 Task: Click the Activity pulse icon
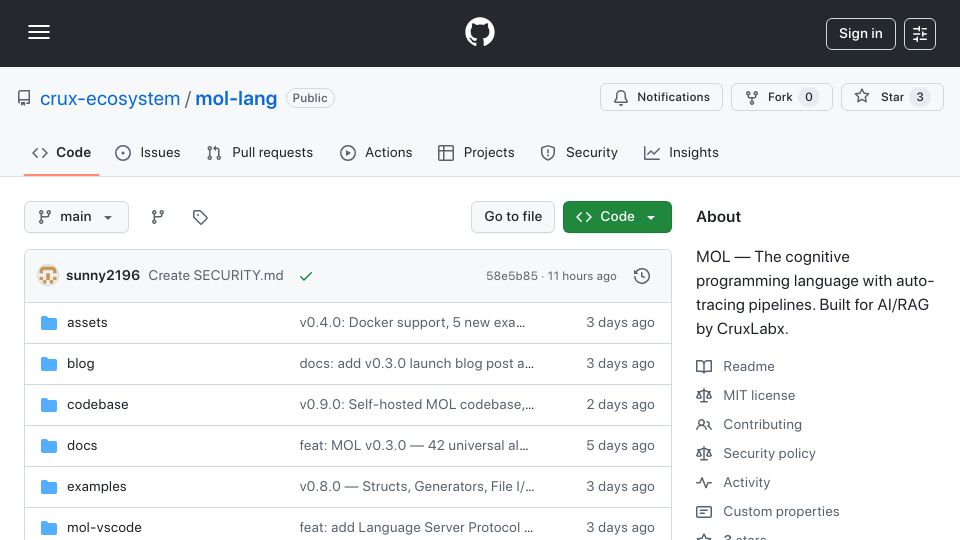pos(704,482)
